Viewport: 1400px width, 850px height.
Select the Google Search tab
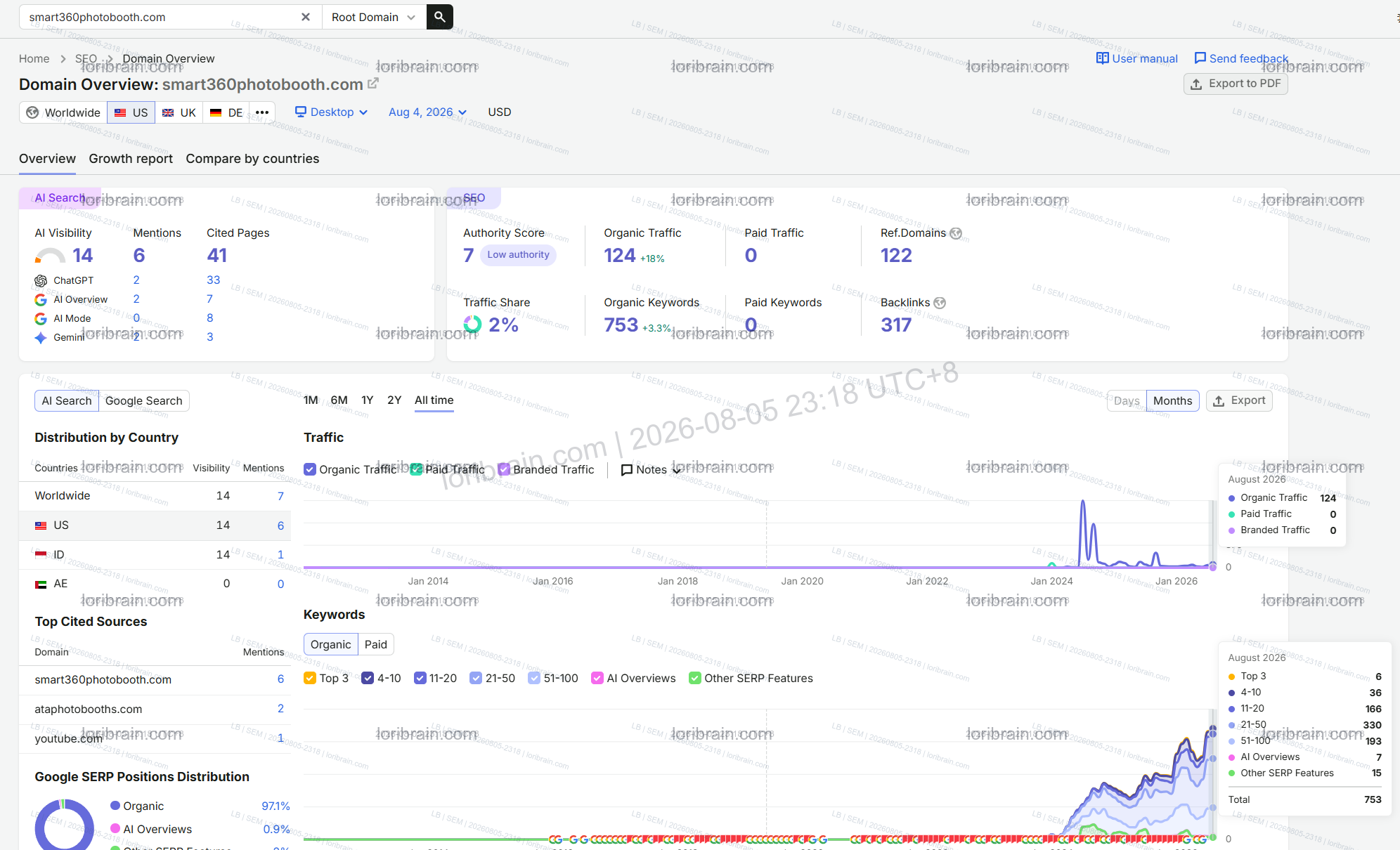coord(144,401)
